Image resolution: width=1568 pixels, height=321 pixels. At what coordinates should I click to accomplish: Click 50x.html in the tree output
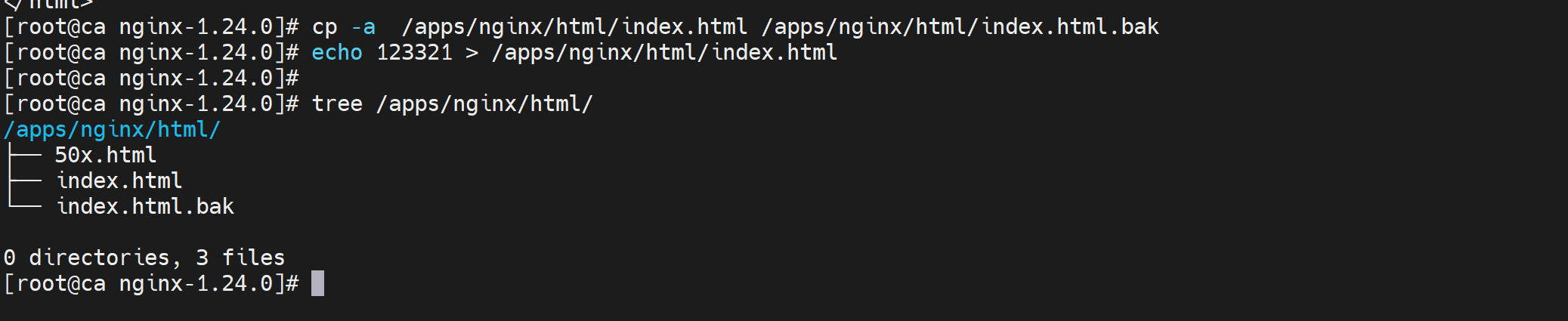106,155
